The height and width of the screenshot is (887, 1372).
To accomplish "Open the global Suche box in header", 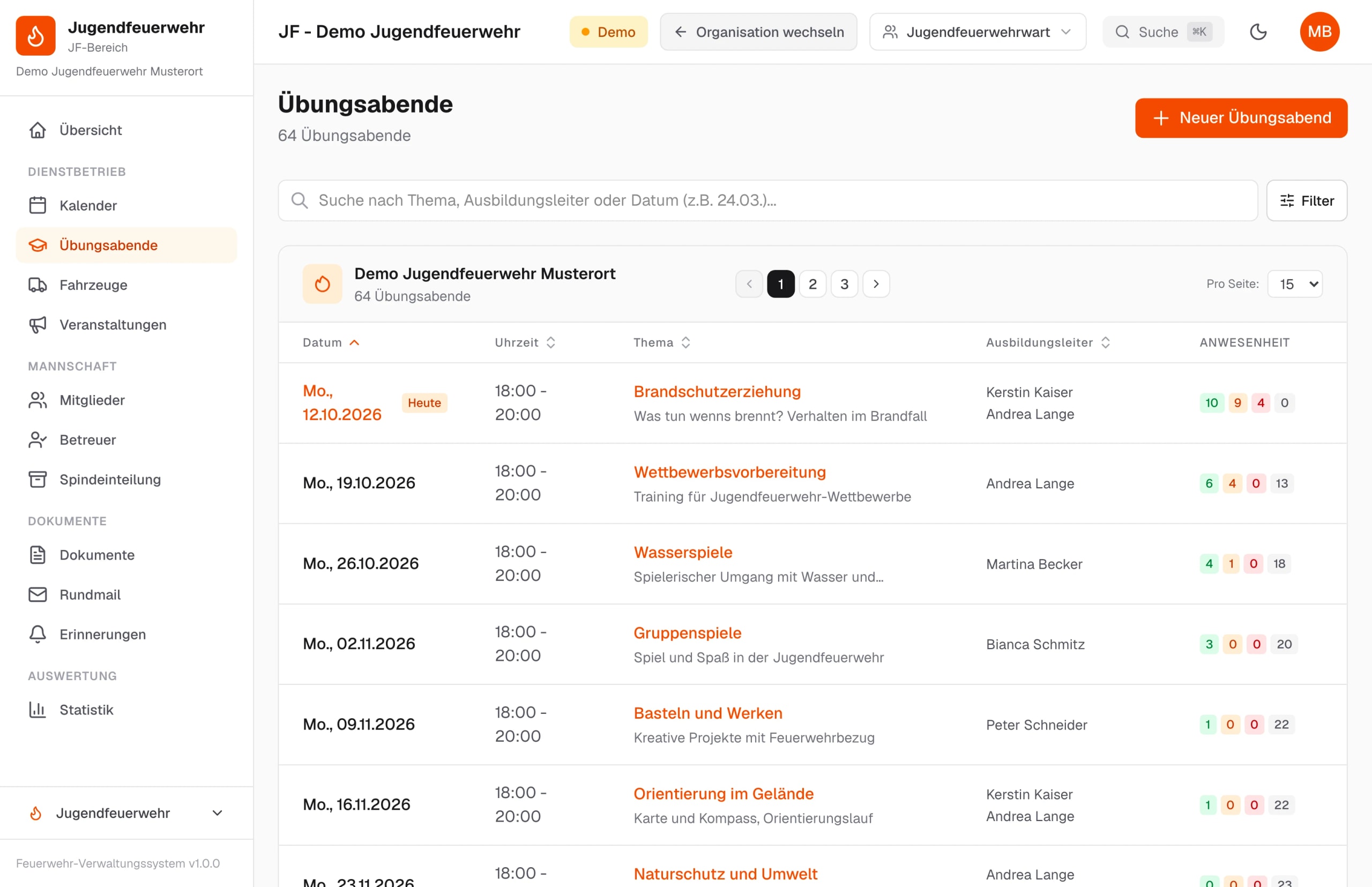I will click(1163, 32).
